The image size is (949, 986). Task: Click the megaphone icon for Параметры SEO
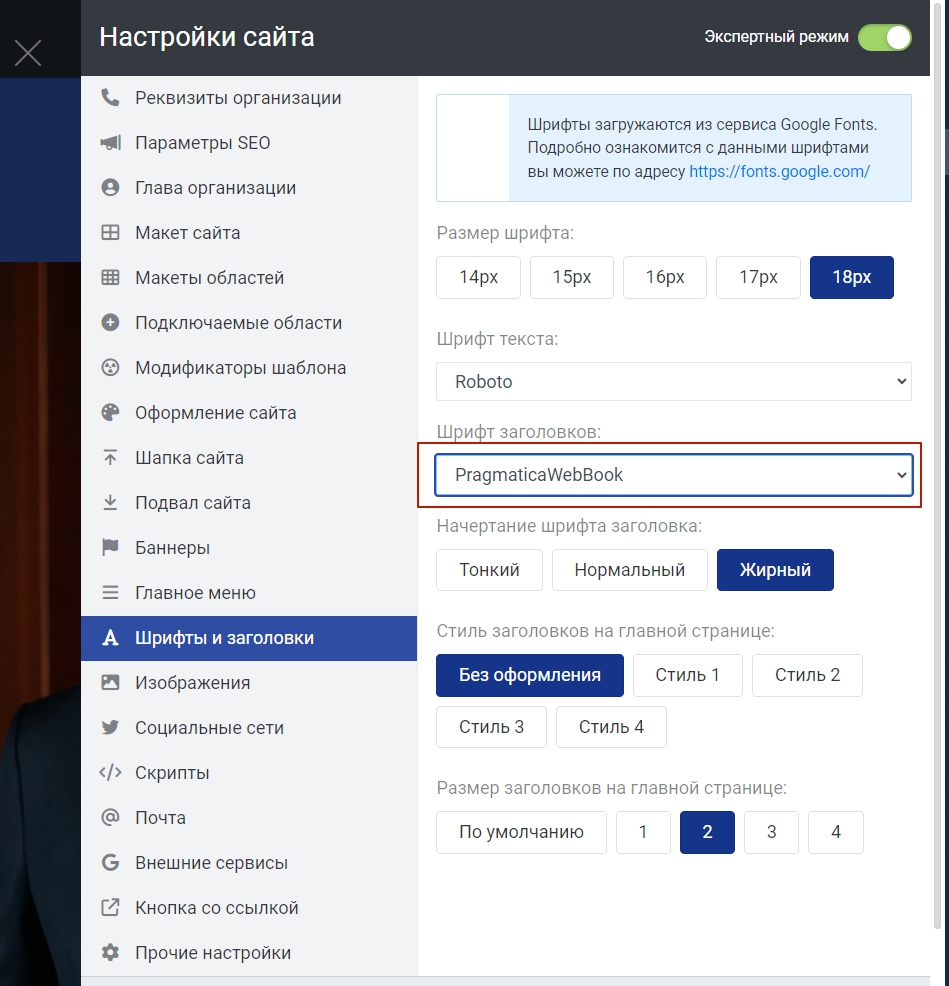click(x=110, y=143)
